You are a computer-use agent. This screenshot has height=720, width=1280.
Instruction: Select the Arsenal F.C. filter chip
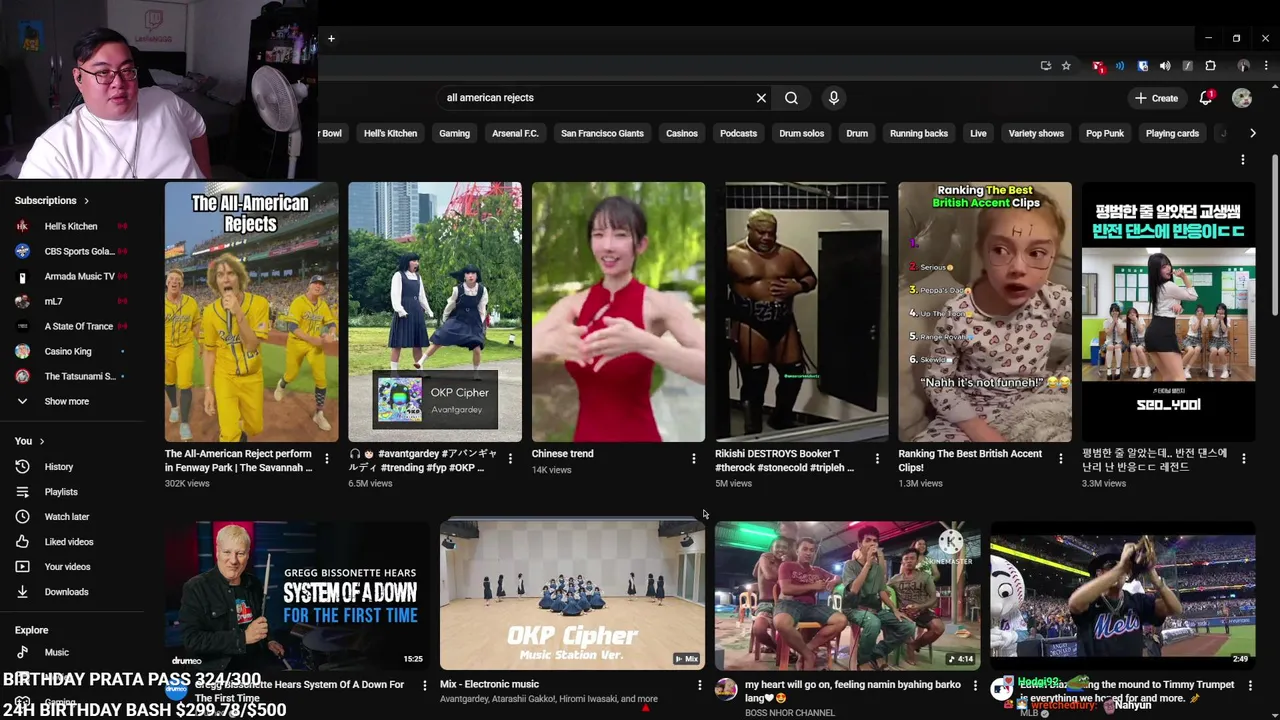click(515, 133)
